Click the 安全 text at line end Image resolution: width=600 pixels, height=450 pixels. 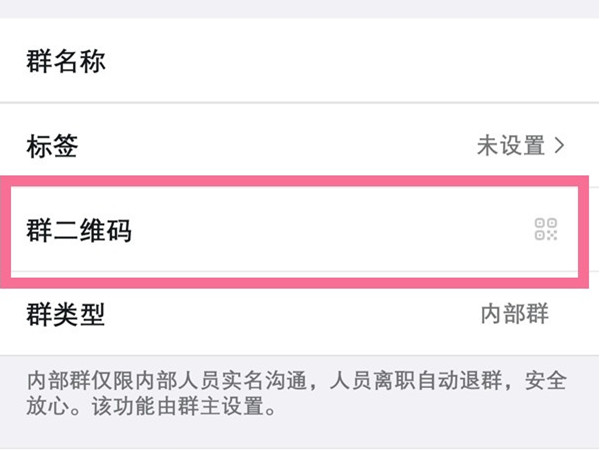pyautogui.click(x=547, y=382)
